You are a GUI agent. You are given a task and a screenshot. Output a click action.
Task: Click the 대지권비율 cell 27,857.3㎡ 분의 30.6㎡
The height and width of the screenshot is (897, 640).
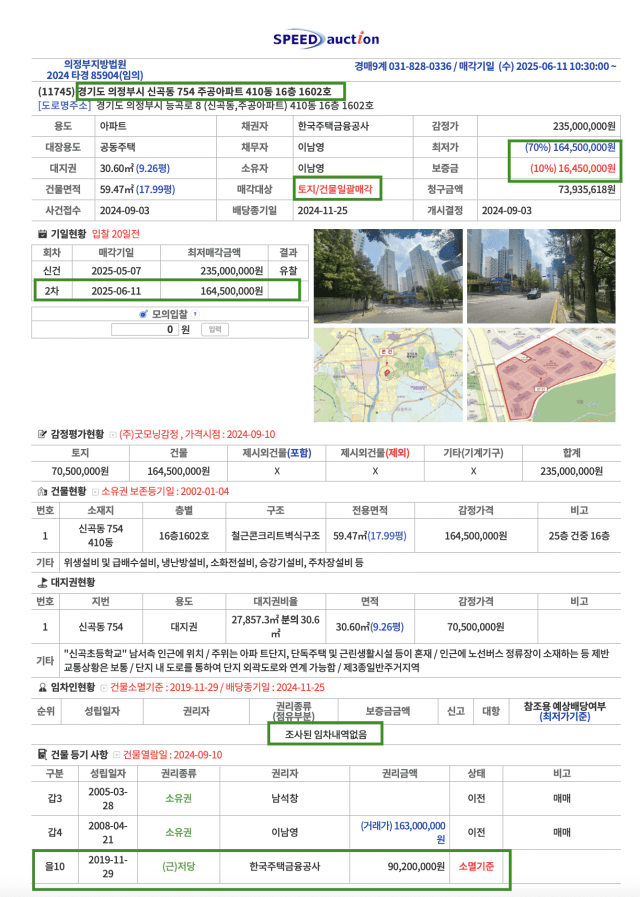pos(275,627)
